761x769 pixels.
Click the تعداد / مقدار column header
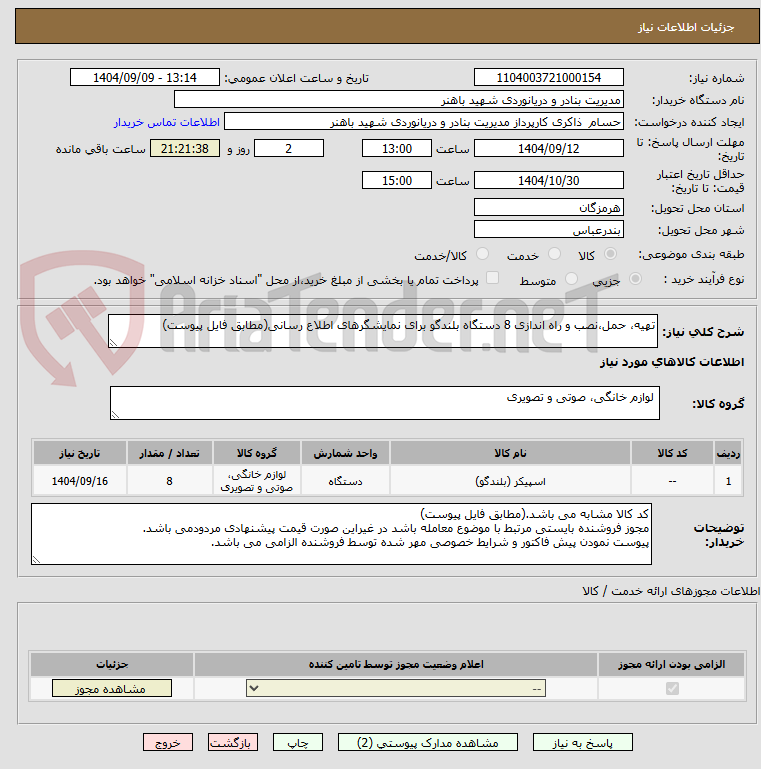point(170,453)
